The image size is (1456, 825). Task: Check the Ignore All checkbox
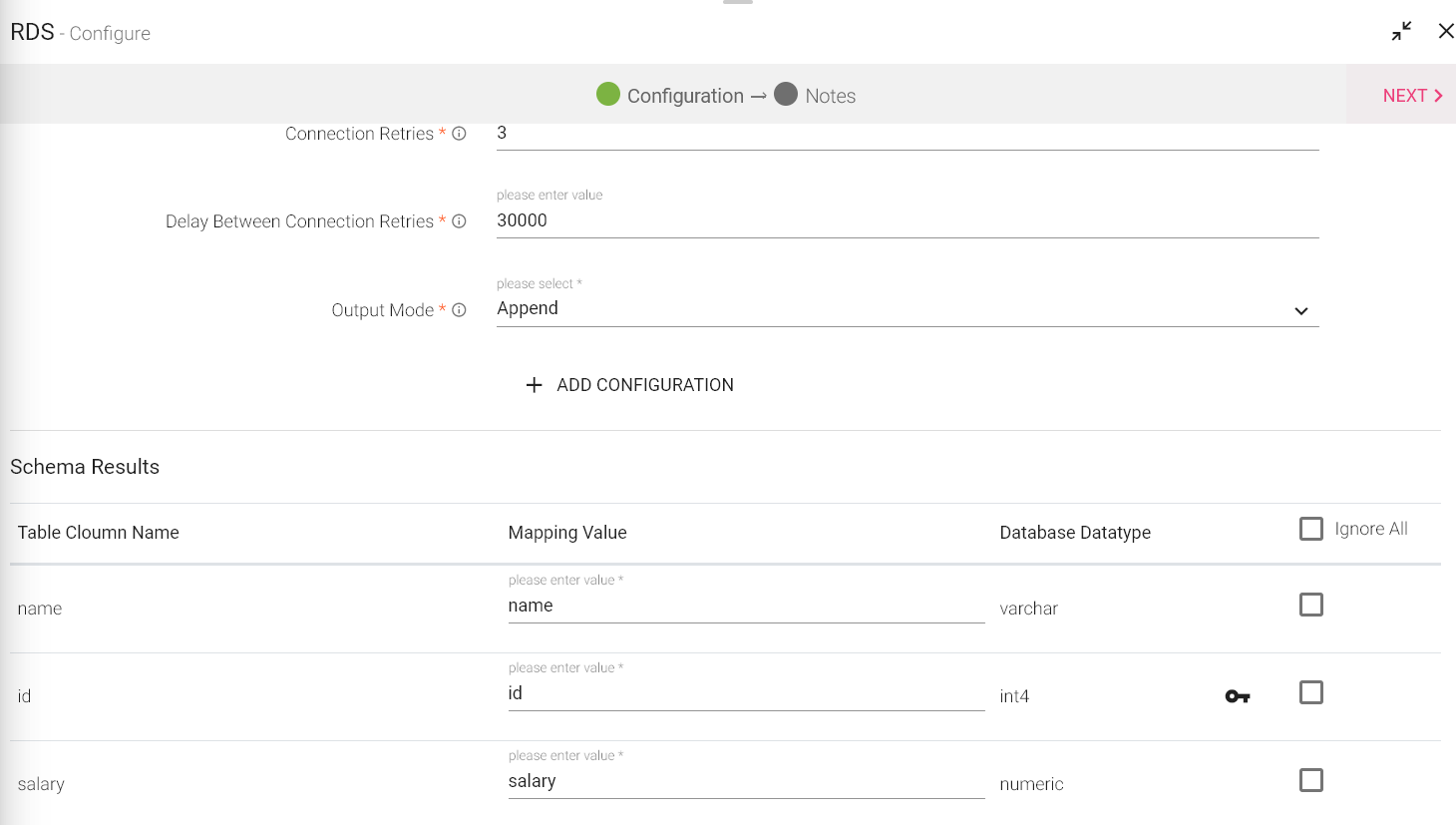[x=1311, y=529]
